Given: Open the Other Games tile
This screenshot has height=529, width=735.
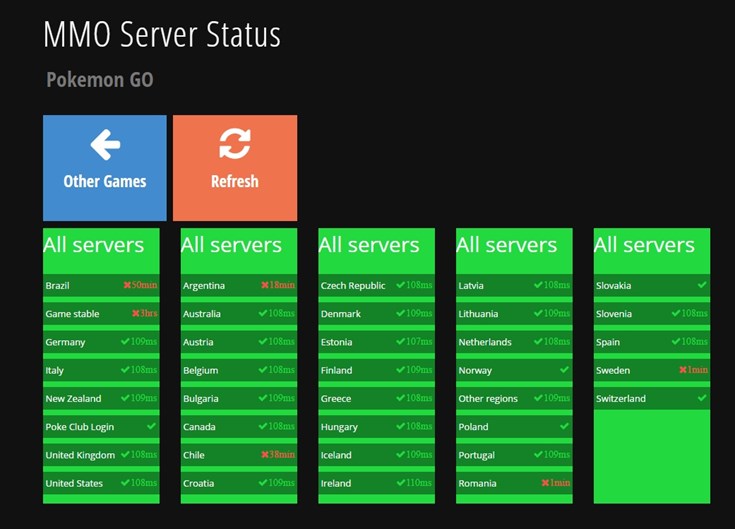Looking at the screenshot, I should 105,168.
